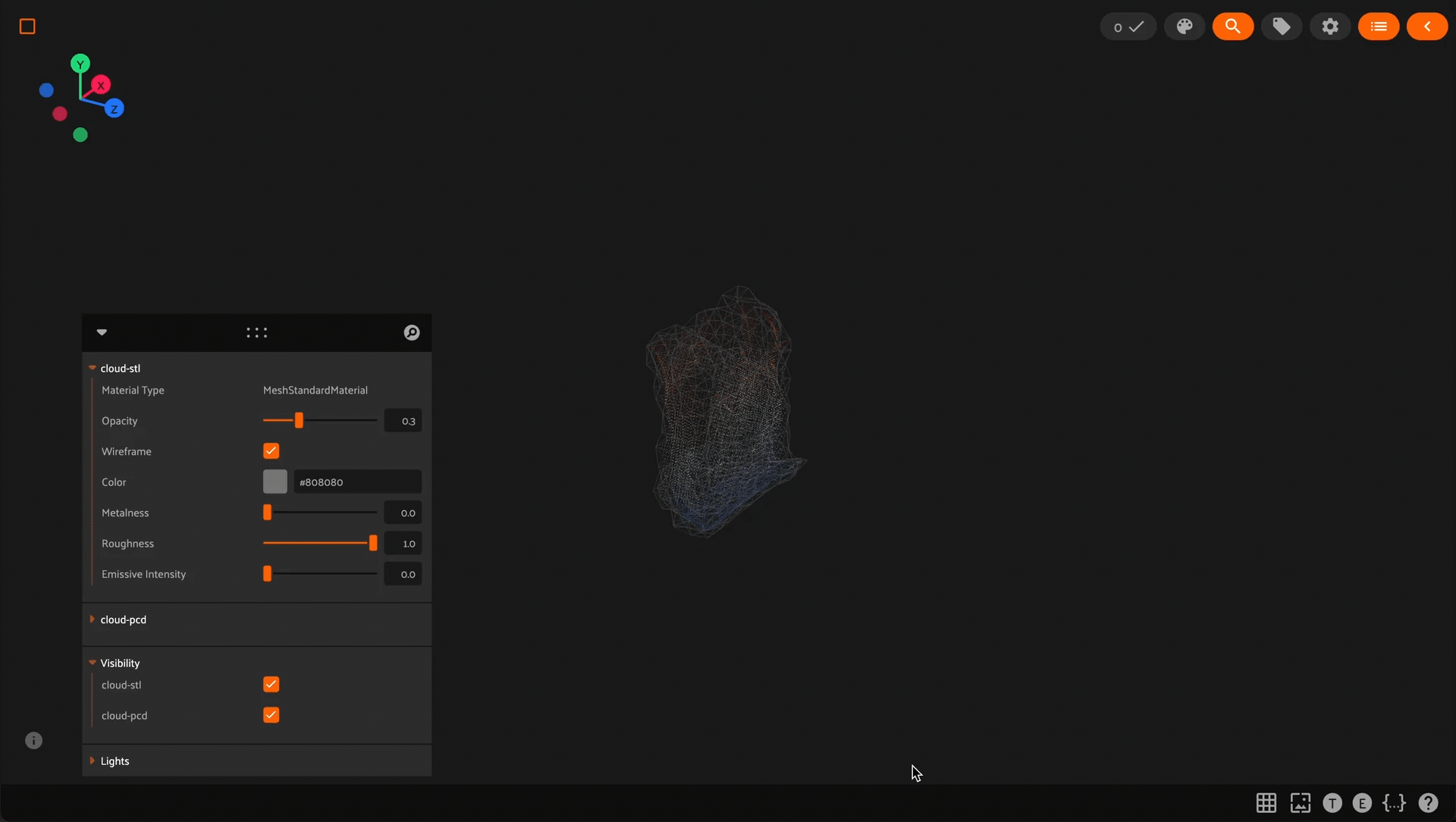
Task: Open the tag labels panel
Action: [x=1282, y=26]
